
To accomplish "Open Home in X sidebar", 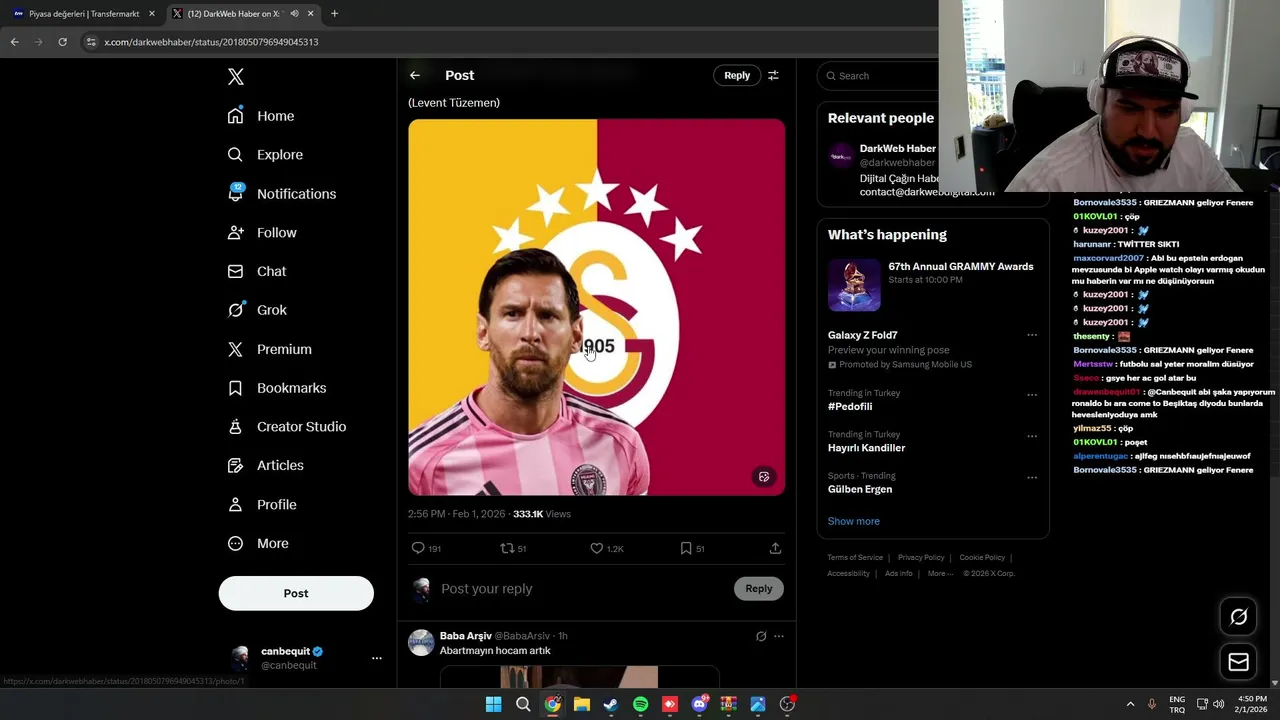I will pyautogui.click(x=261, y=116).
